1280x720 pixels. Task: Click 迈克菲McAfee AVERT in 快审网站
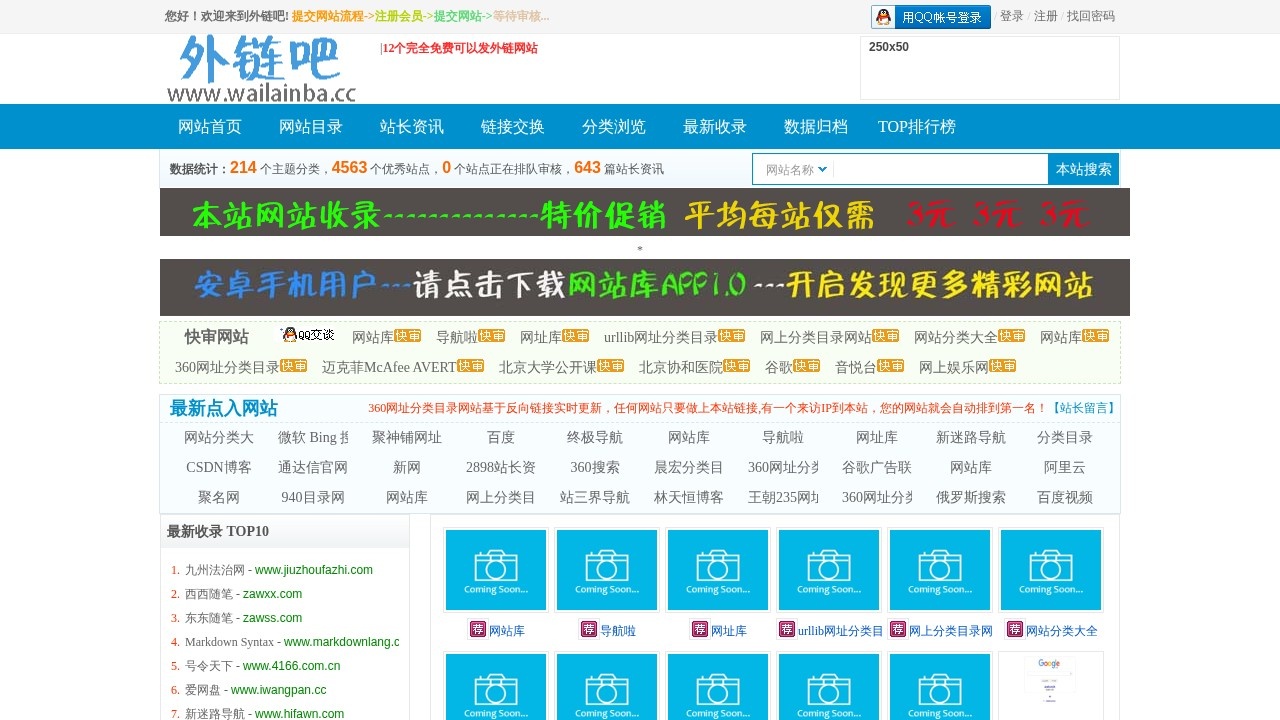click(389, 367)
